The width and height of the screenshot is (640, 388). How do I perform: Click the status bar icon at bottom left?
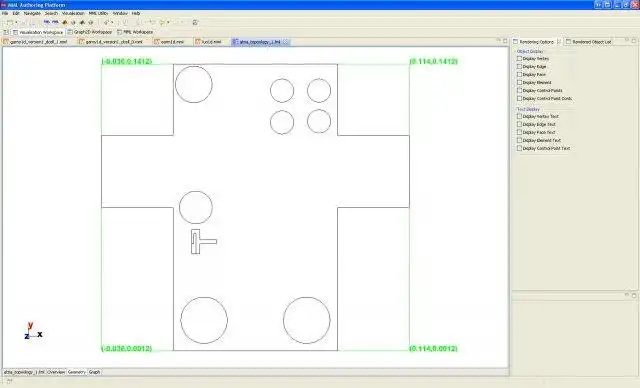(x=9, y=382)
